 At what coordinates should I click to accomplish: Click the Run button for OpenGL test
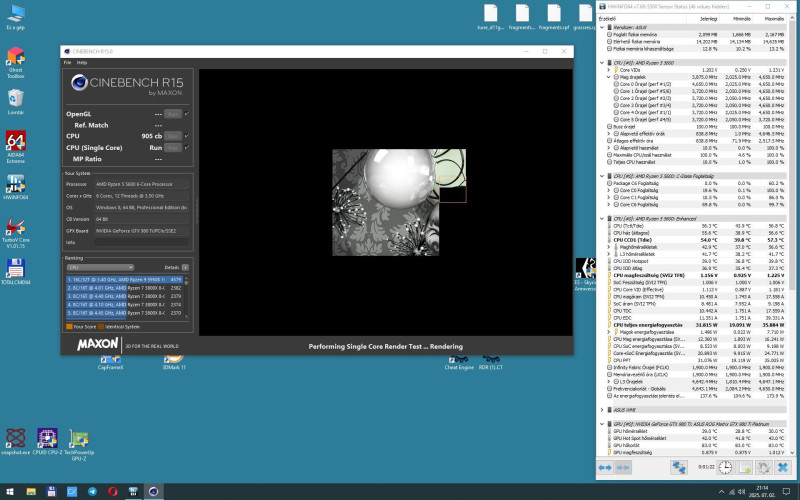(x=172, y=114)
